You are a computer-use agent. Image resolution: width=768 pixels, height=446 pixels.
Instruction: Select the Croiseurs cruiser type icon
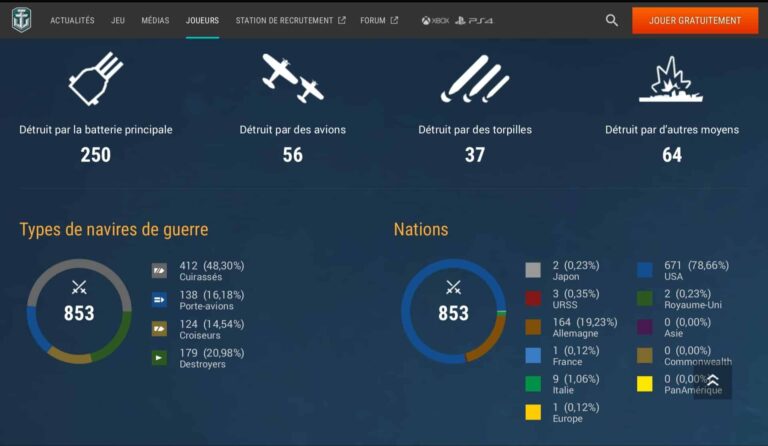pyautogui.click(x=159, y=328)
